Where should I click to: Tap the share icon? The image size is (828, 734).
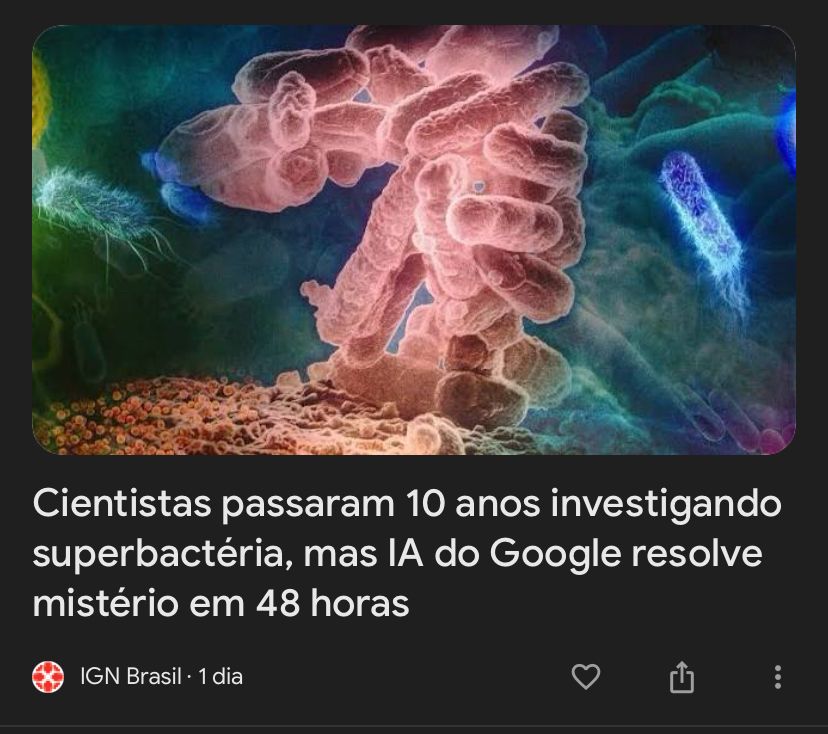681,676
